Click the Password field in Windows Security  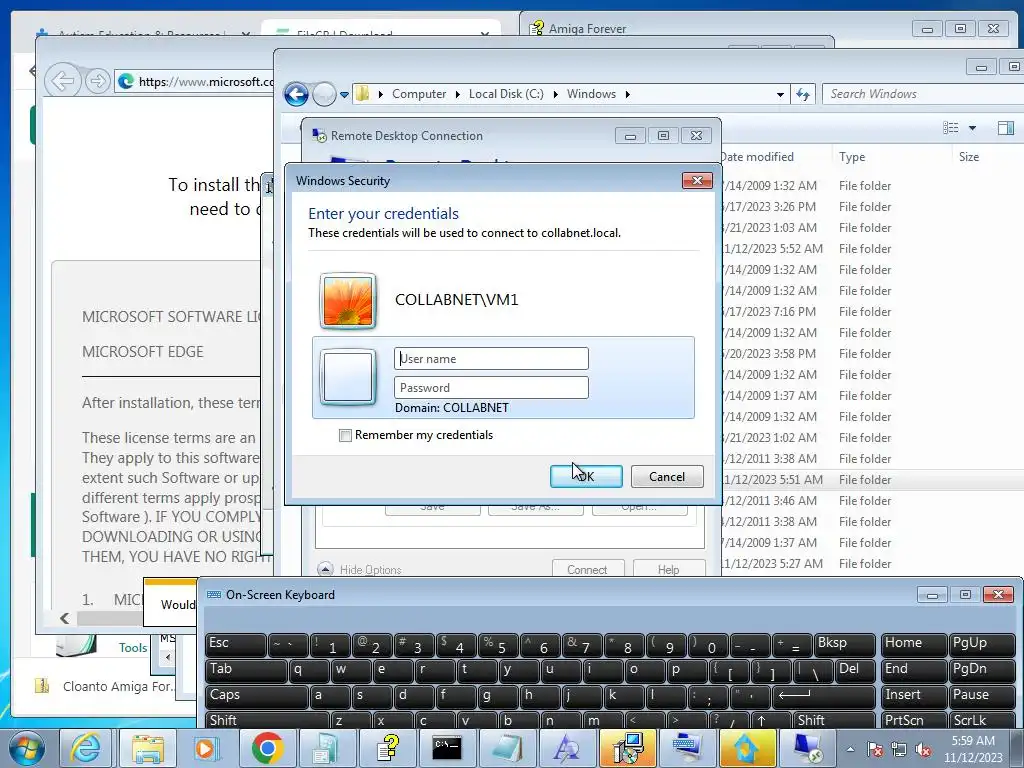click(x=491, y=387)
